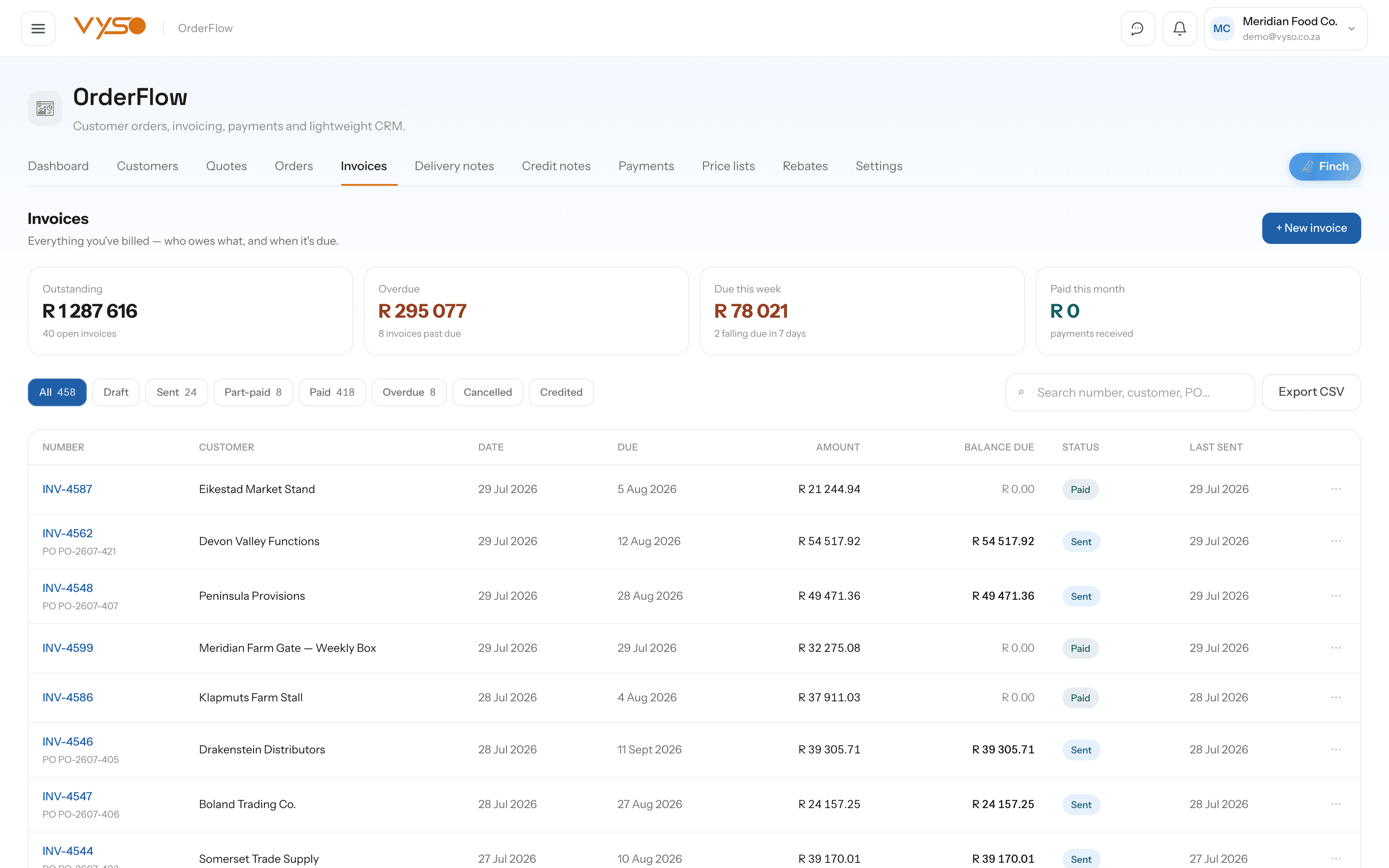
Task: Open row actions for INV-4547
Action: (x=1336, y=804)
